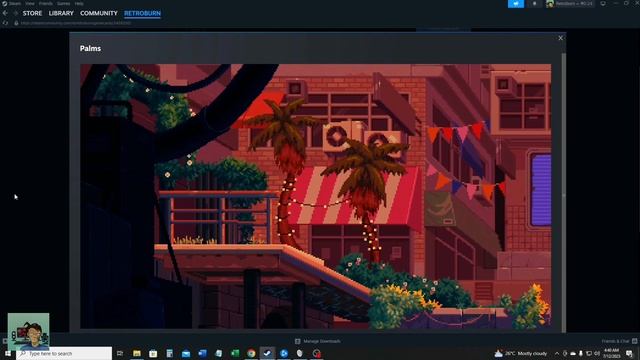This screenshot has width=640, height=360.
Task: Open Task View on taskbar
Action: coord(120,353)
